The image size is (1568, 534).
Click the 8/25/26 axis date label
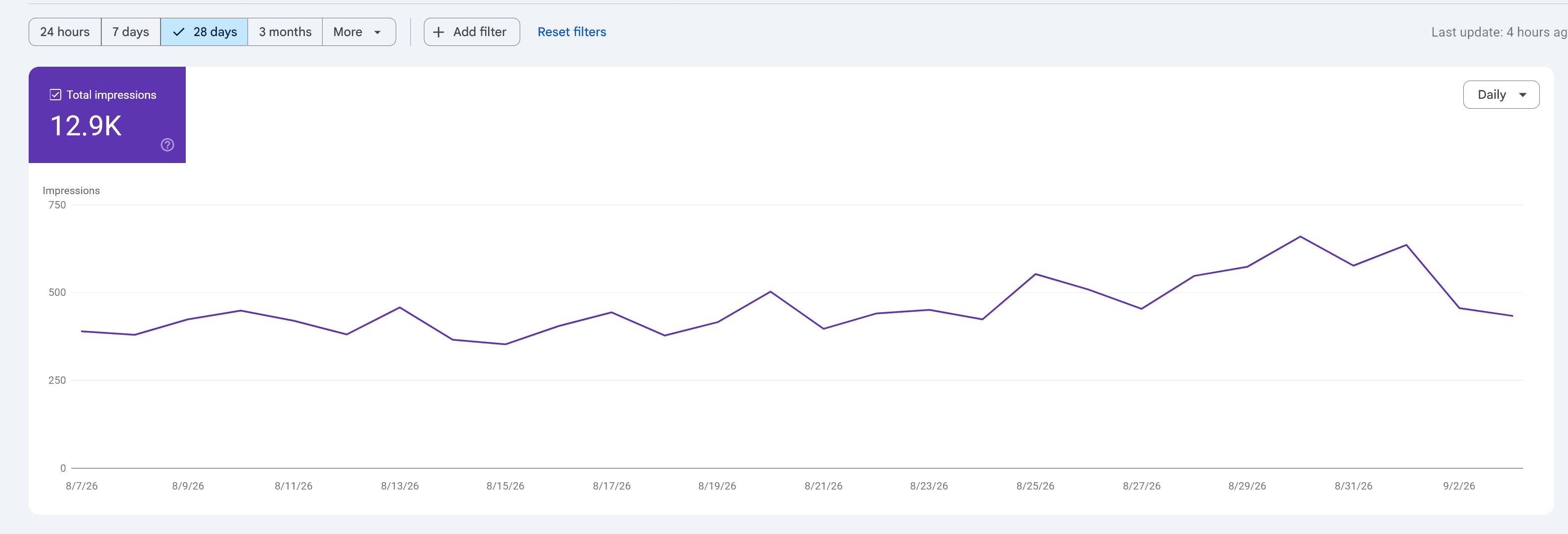point(1035,486)
